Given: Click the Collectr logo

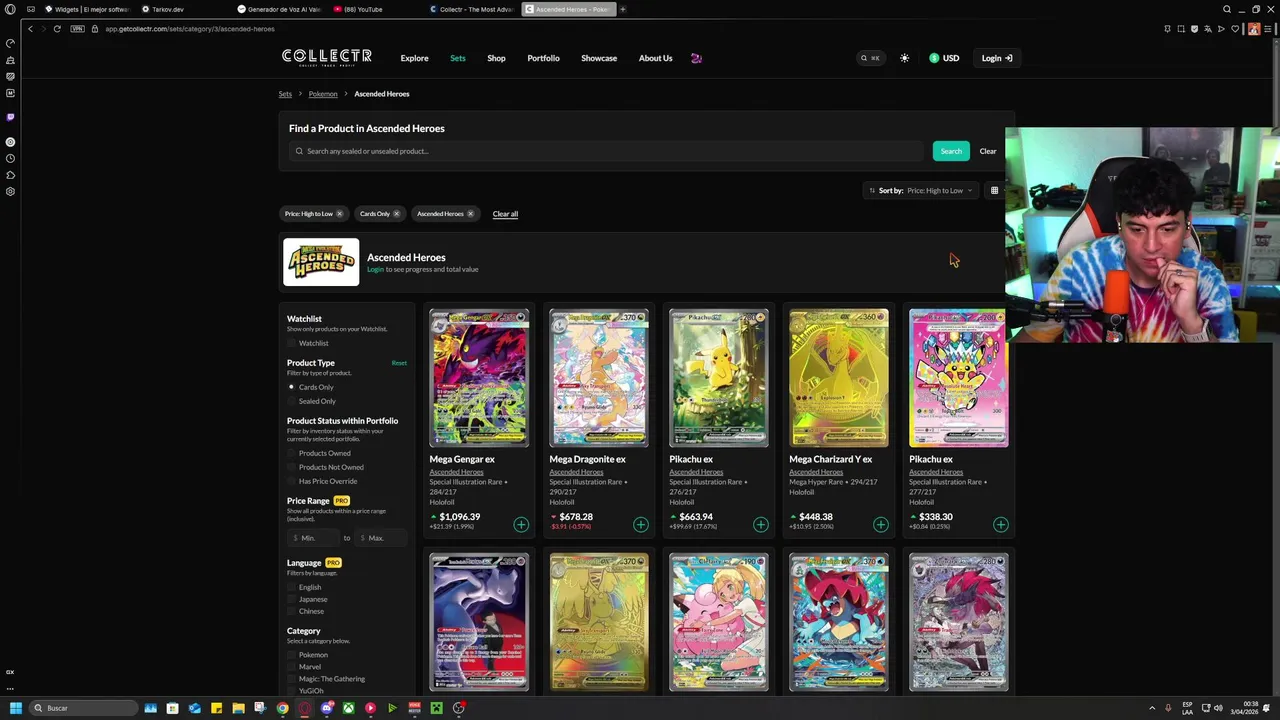Looking at the screenshot, I should click(x=327, y=57).
